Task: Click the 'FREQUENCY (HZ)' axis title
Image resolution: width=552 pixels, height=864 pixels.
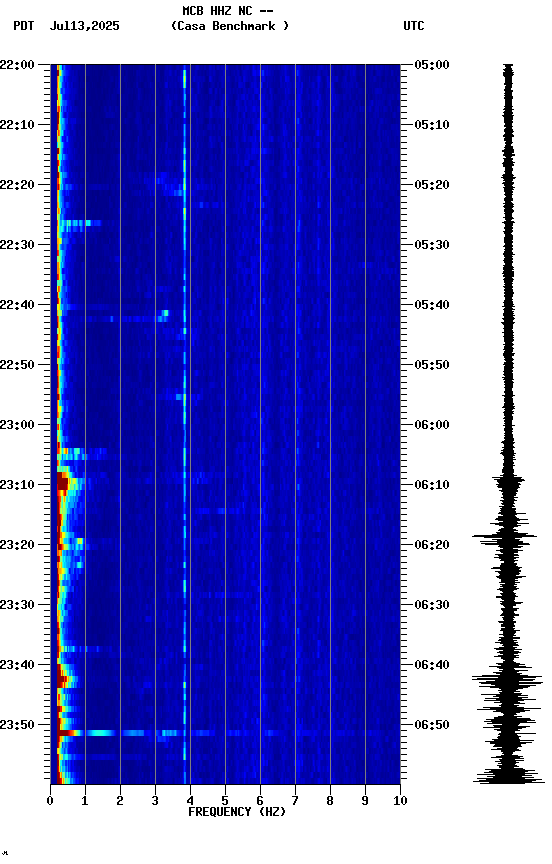Action: coord(237,812)
